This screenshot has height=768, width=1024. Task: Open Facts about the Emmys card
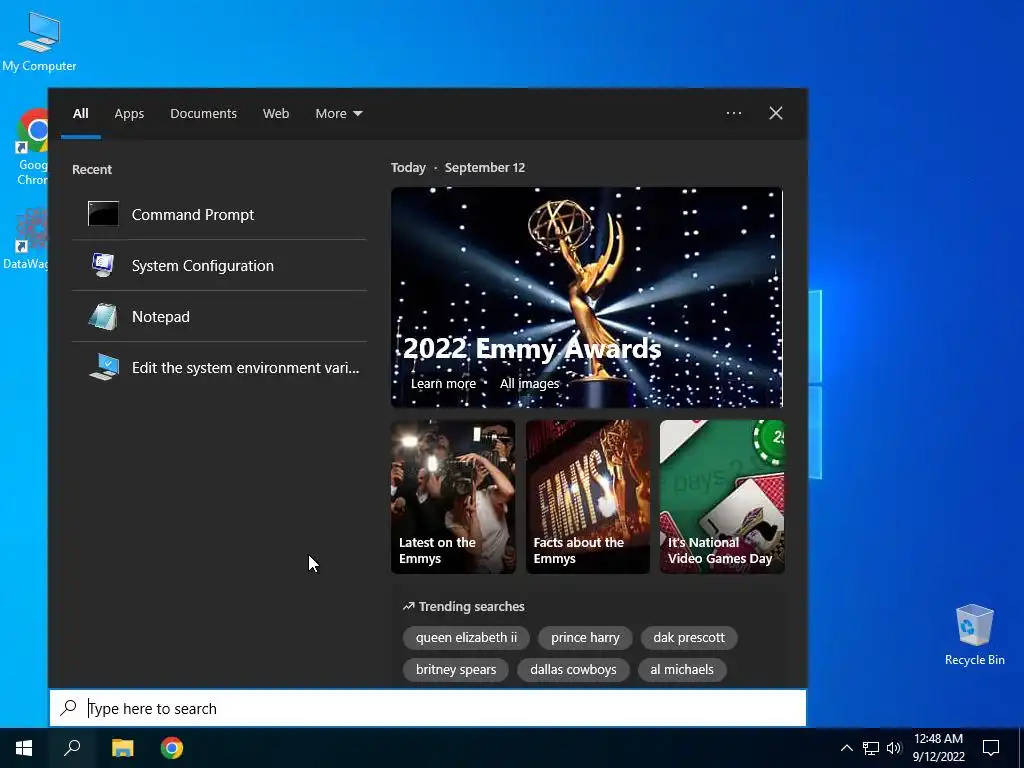[588, 496]
